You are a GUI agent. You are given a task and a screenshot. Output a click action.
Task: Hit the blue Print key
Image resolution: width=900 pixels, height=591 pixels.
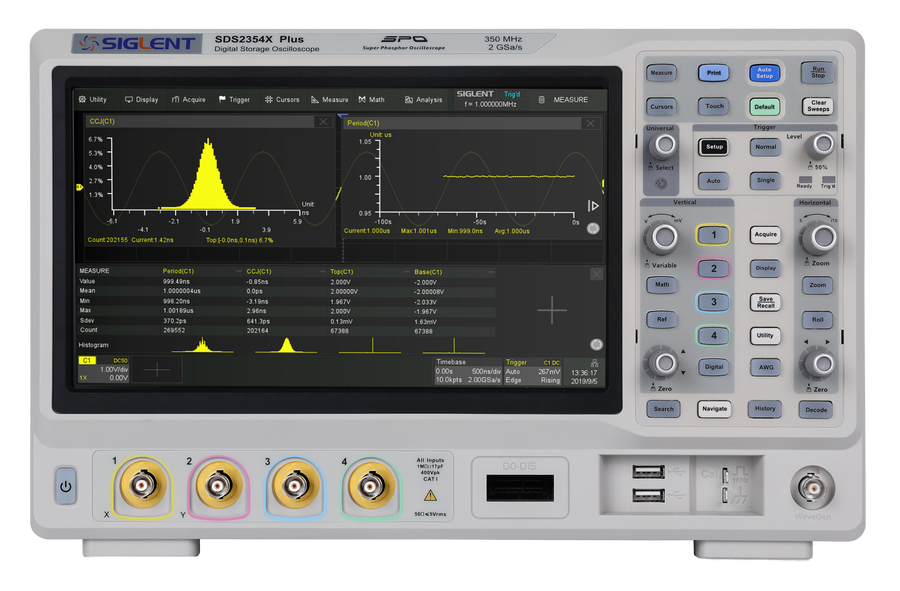[x=713, y=73]
